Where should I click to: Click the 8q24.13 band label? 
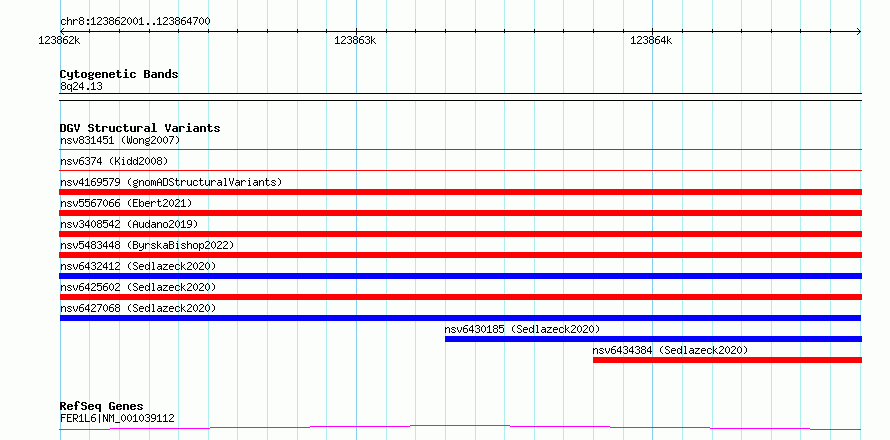click(x=81, y=87)
